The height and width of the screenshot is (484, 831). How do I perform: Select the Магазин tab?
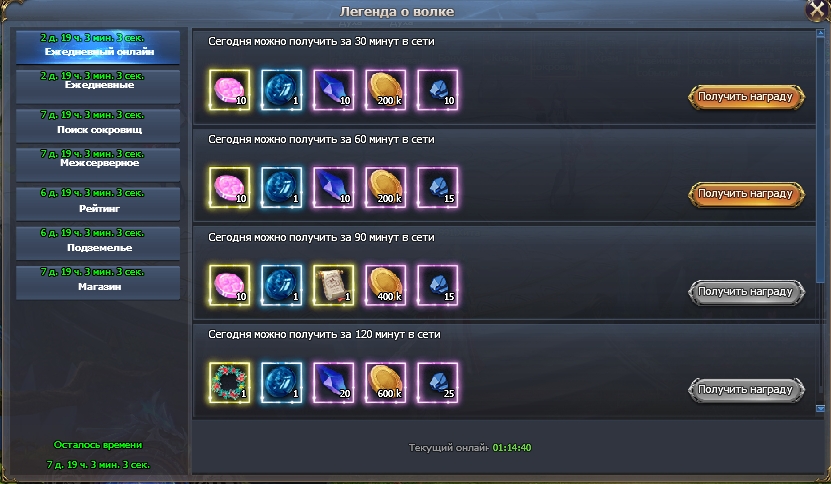[x=98, y=282]
